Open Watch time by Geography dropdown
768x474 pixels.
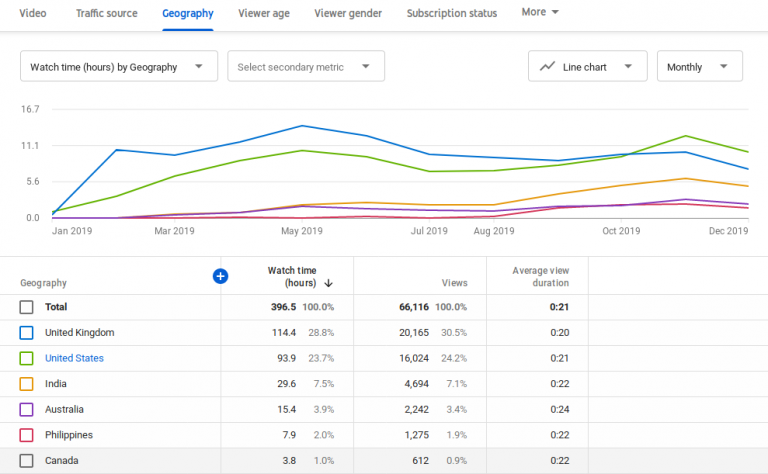[x=119, y=67]
